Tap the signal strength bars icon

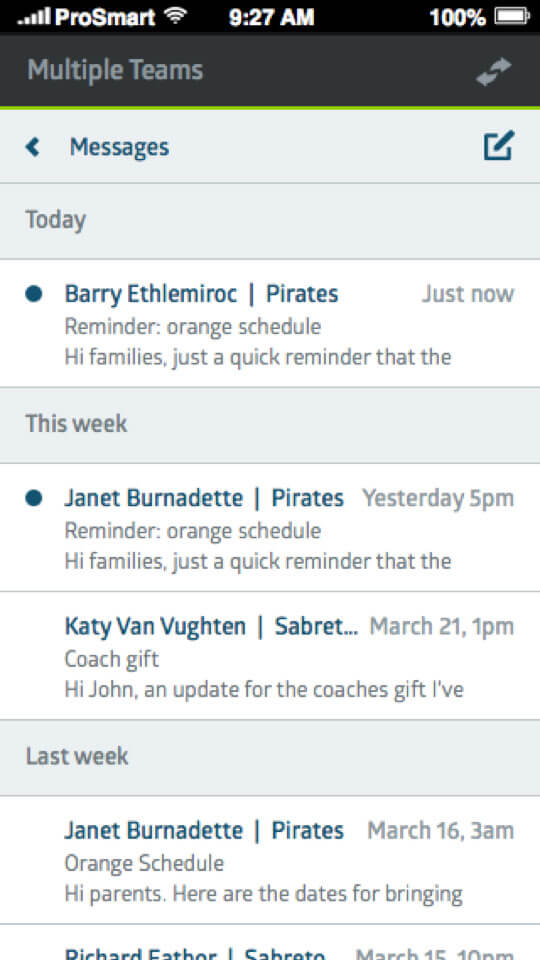tap(34, 17)
